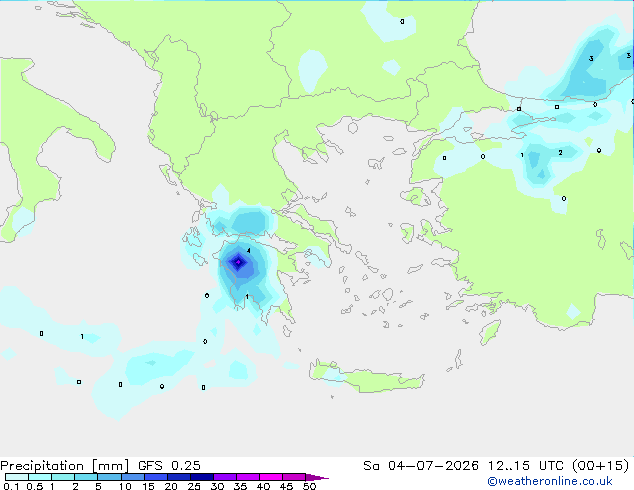
Task: Click the "4" value over western Greece
Action: (x=249, y=251)
